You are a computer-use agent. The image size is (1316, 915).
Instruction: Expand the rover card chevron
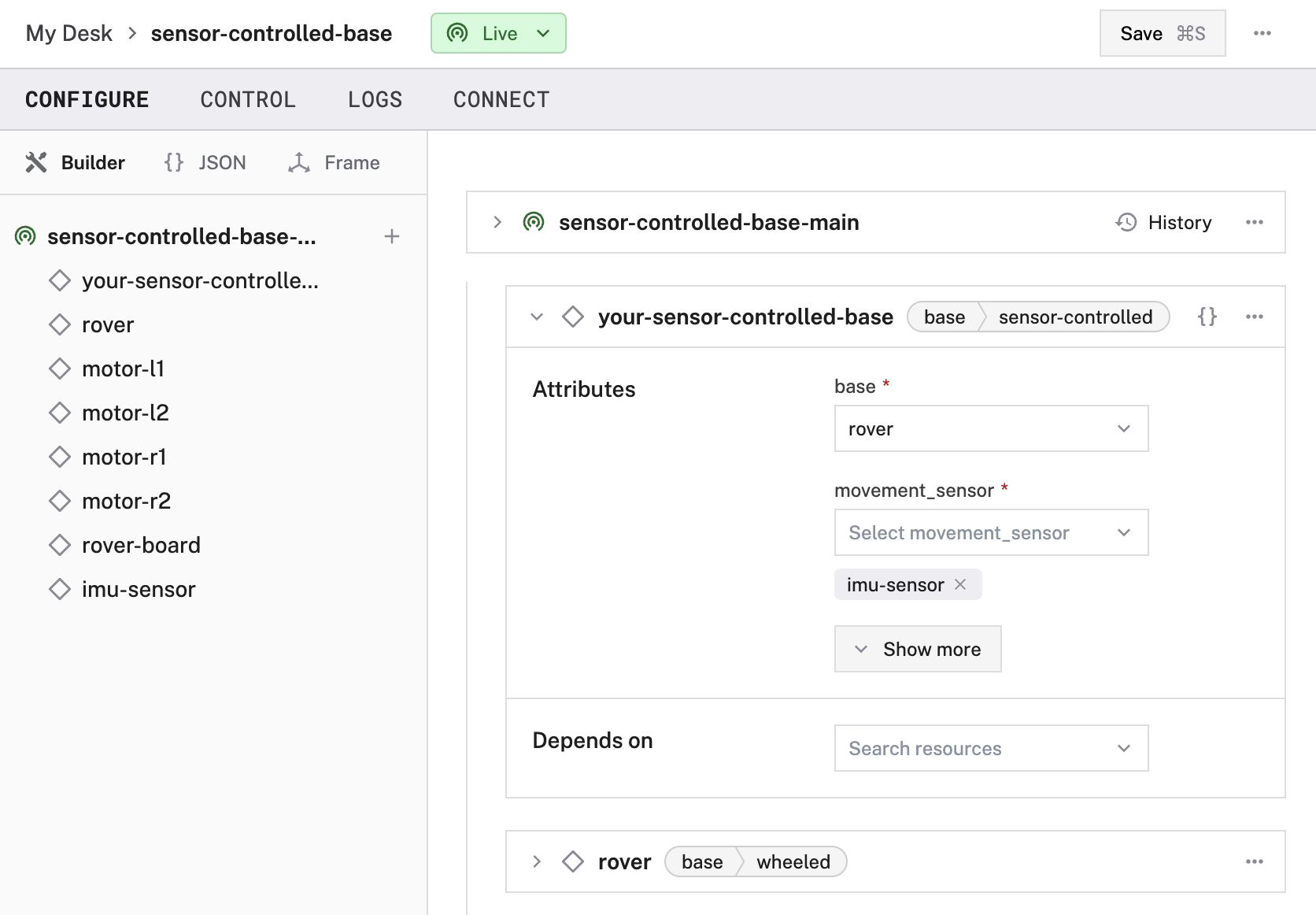pos(537,861)
